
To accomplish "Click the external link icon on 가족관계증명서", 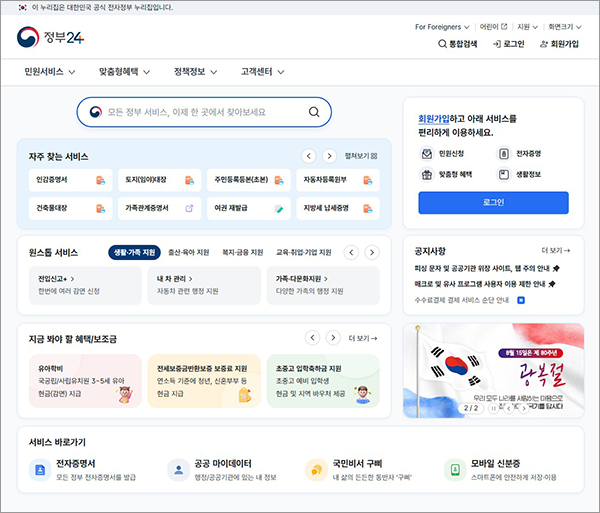I will point(189,208).
